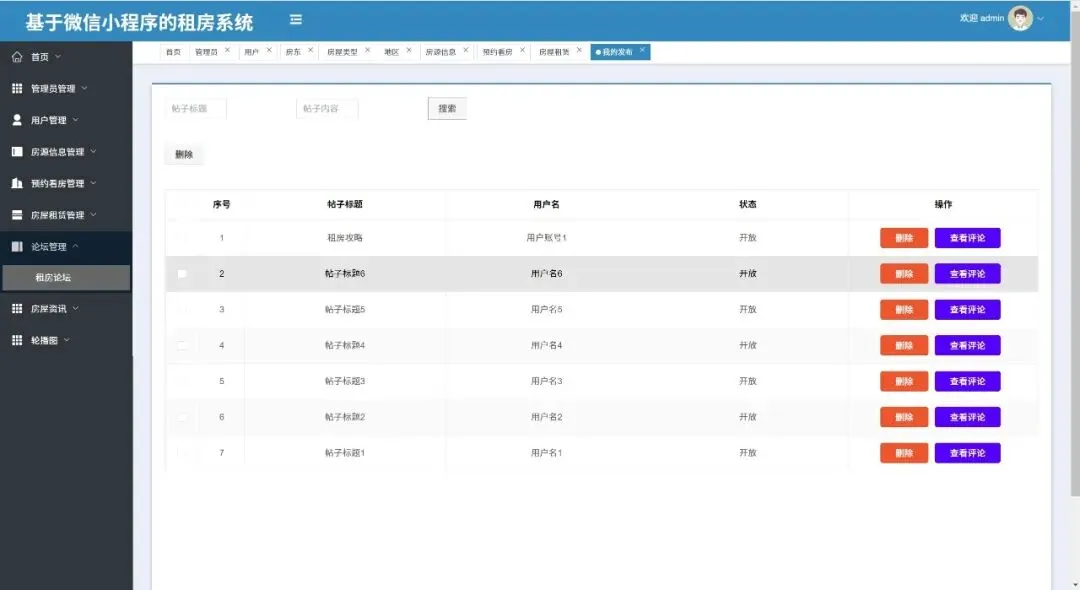Click the icon beside 房屋租赁管理
The height and width of the screenshot is (590, 1080).
(17, 215)
